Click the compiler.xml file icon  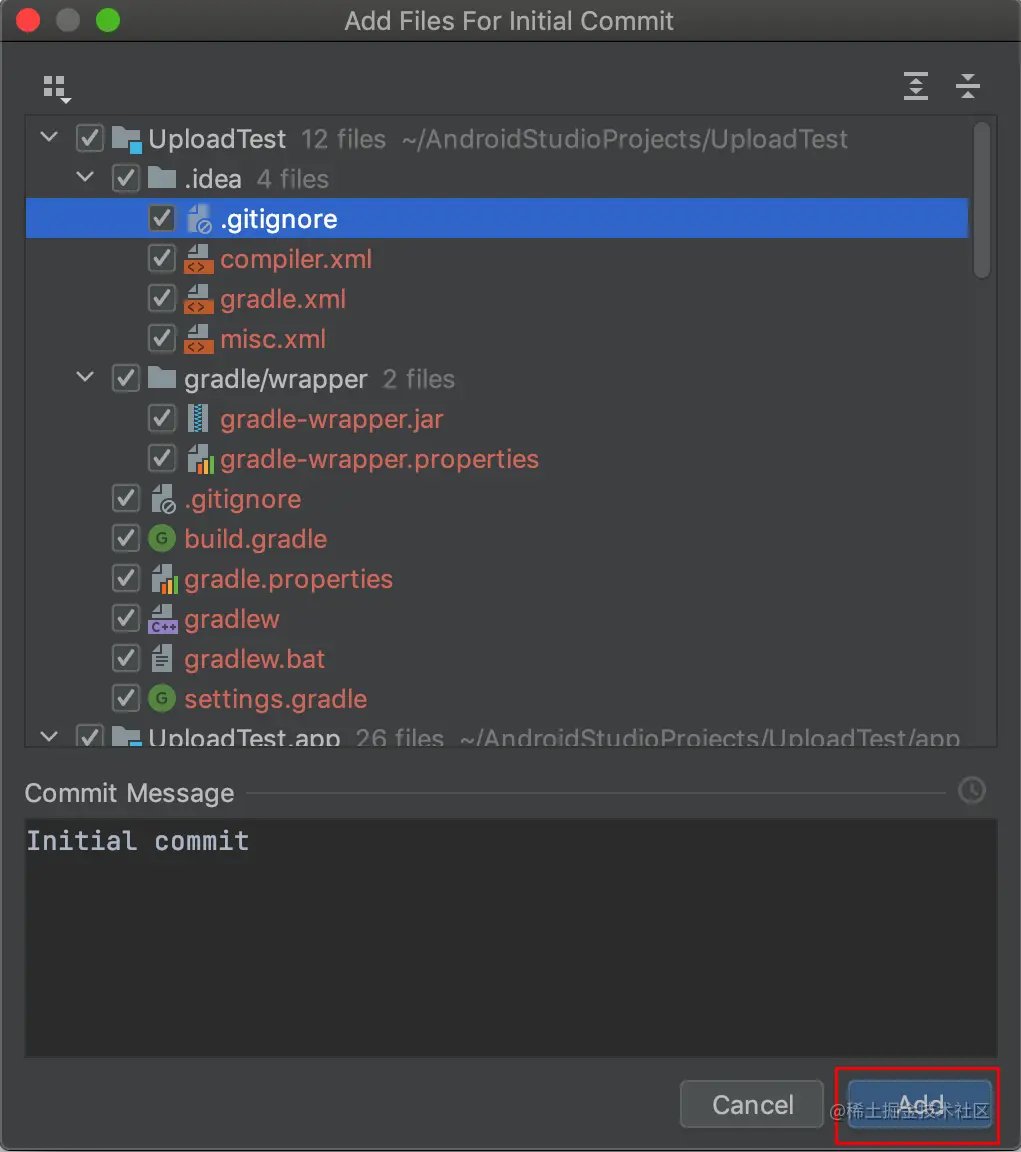click(x=198, y=260)
